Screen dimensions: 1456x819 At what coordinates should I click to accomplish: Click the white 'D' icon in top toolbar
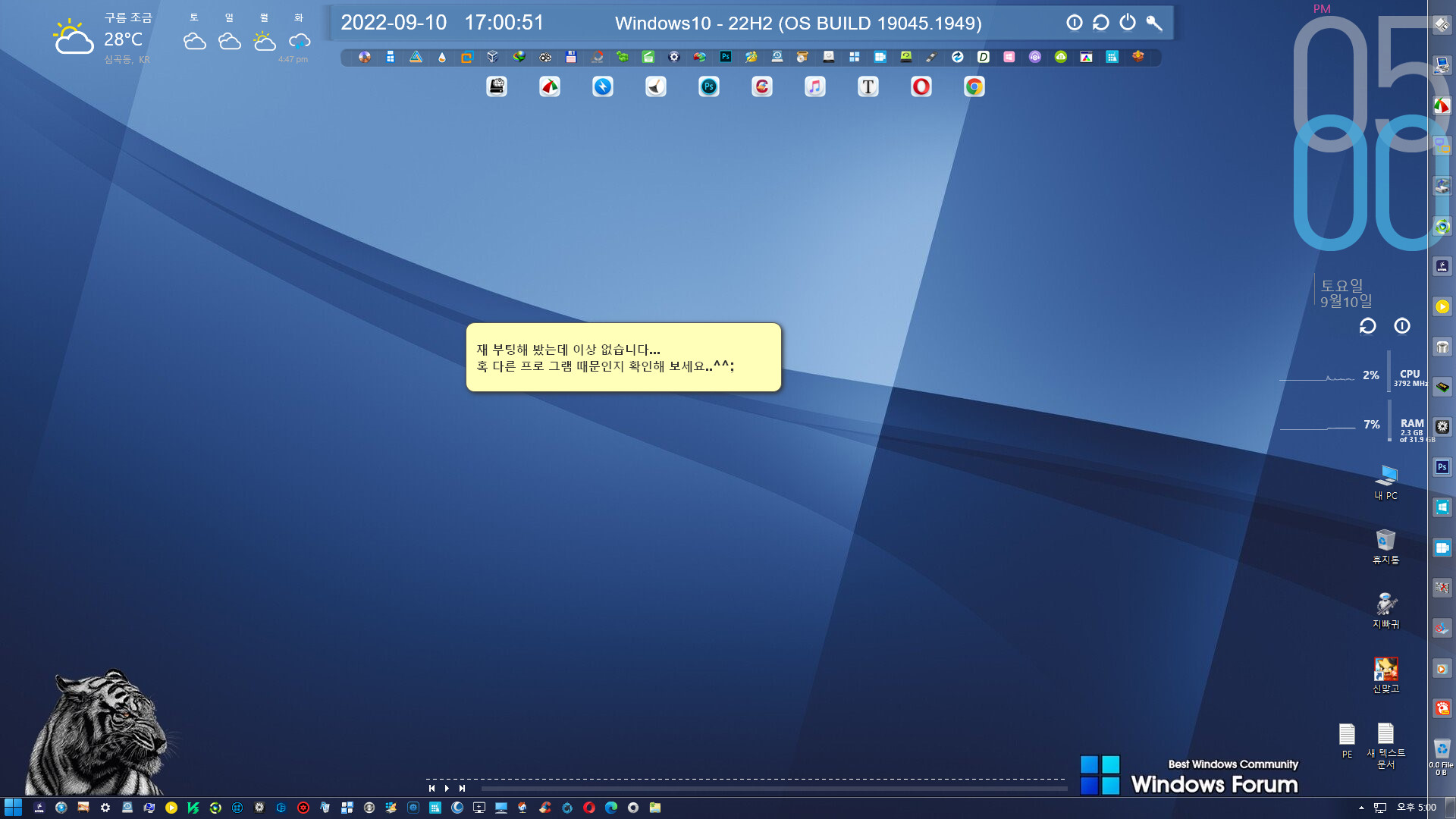coord(984,57)
